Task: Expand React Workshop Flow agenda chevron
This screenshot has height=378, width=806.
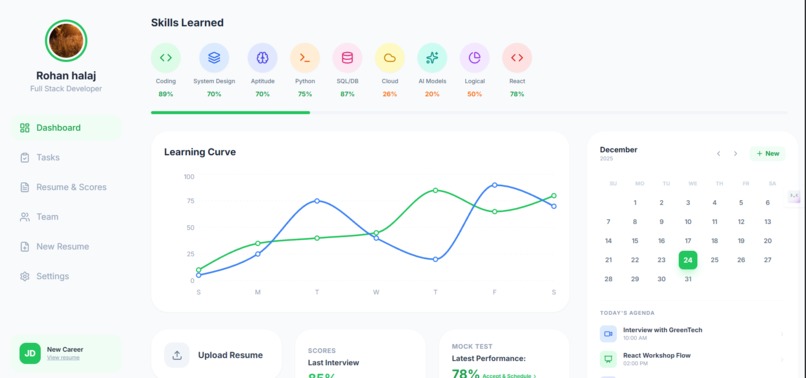Action: pos(782,359)
